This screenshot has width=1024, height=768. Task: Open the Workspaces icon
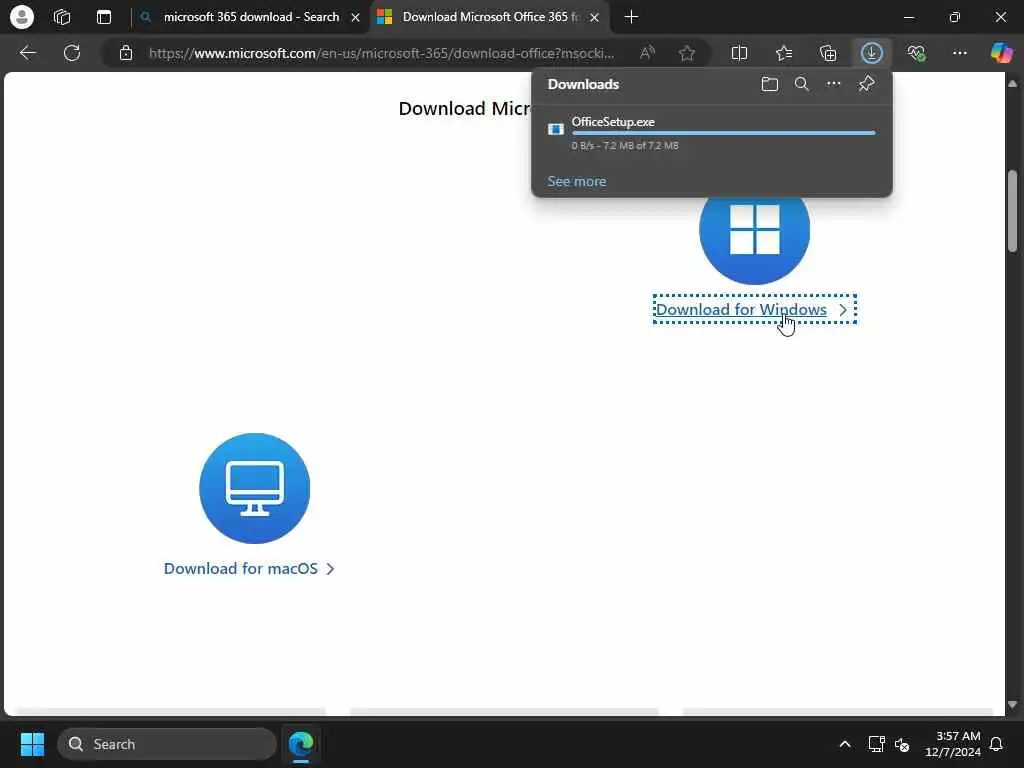click(62, 17)
